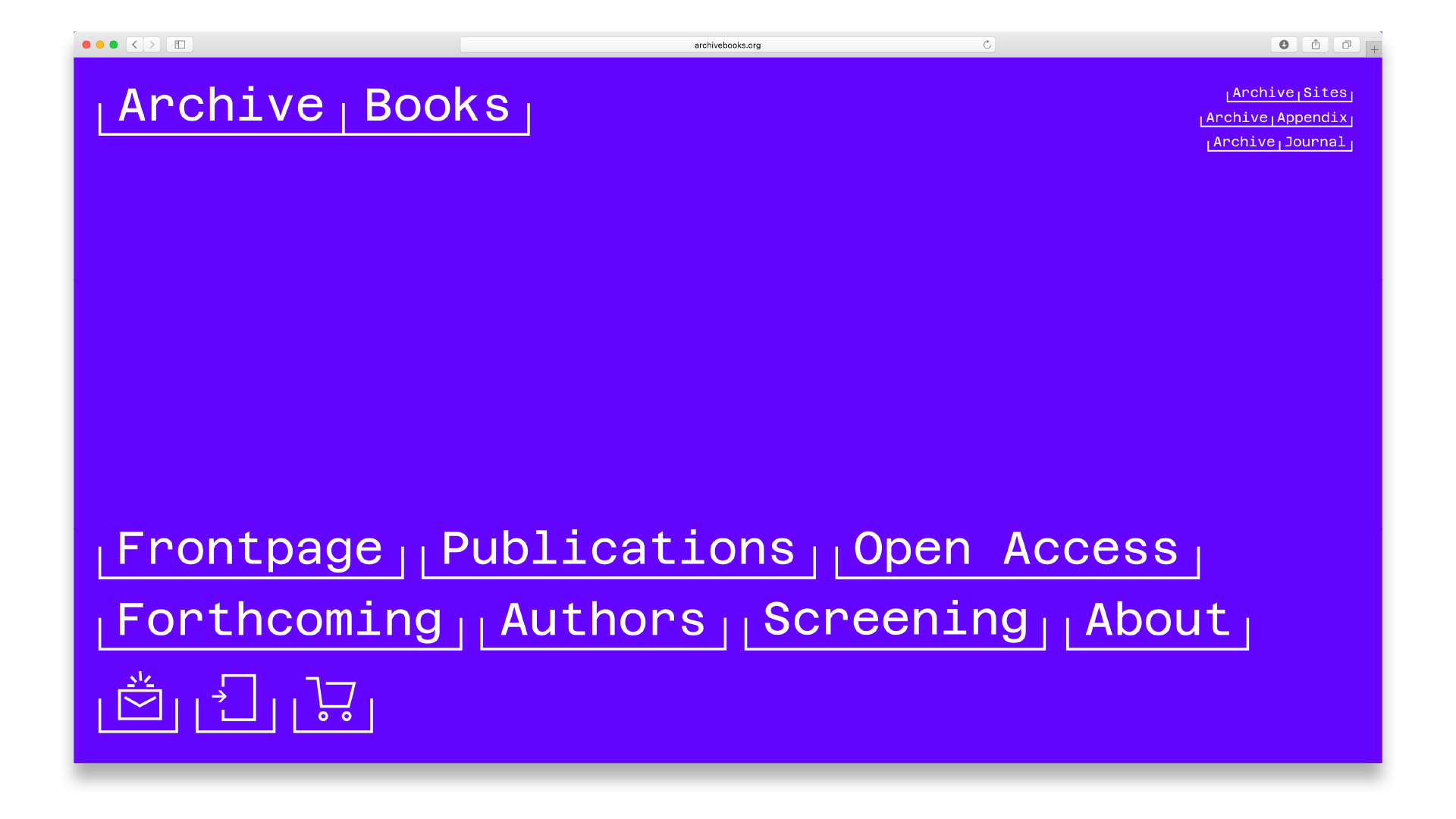1456x819 pixels.
Task: Visit the Screening section
Action: click(x=895, y=620)
